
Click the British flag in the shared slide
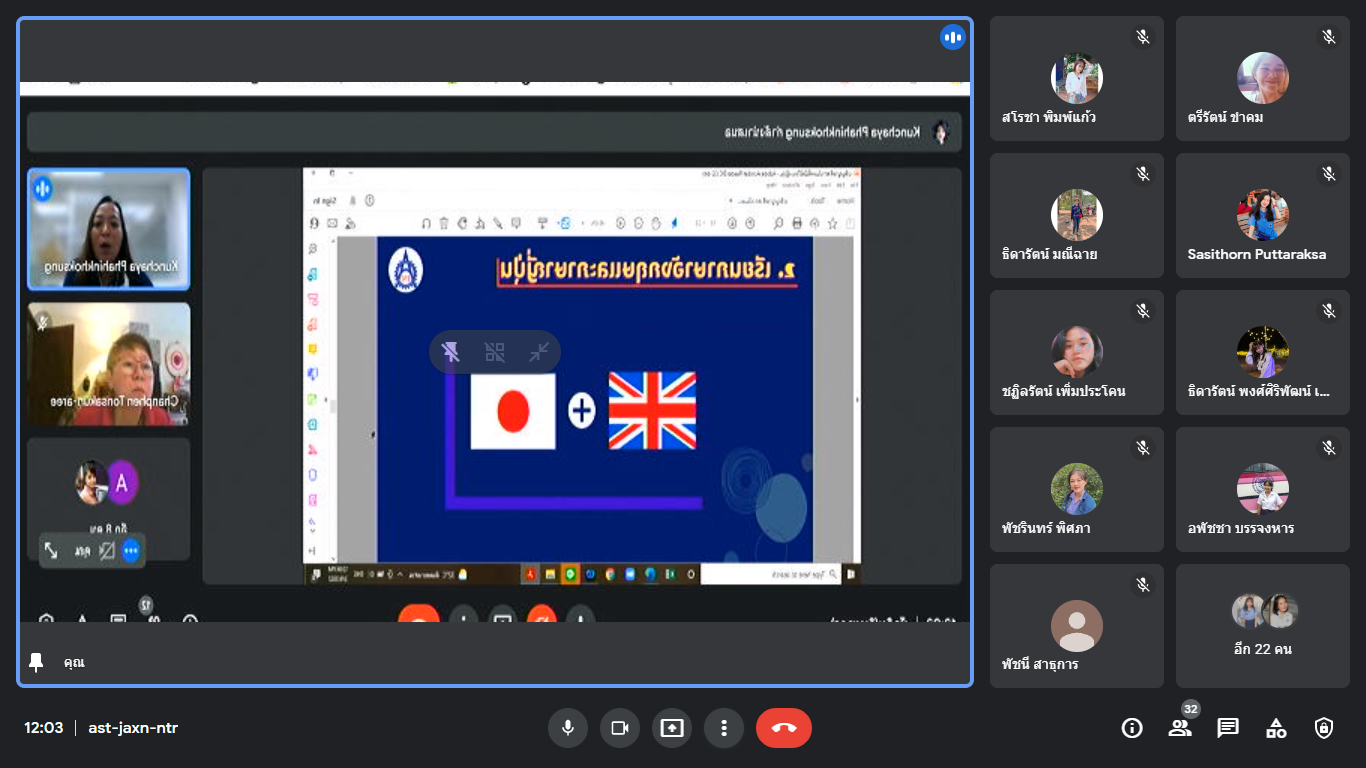(x=652, y=411)
